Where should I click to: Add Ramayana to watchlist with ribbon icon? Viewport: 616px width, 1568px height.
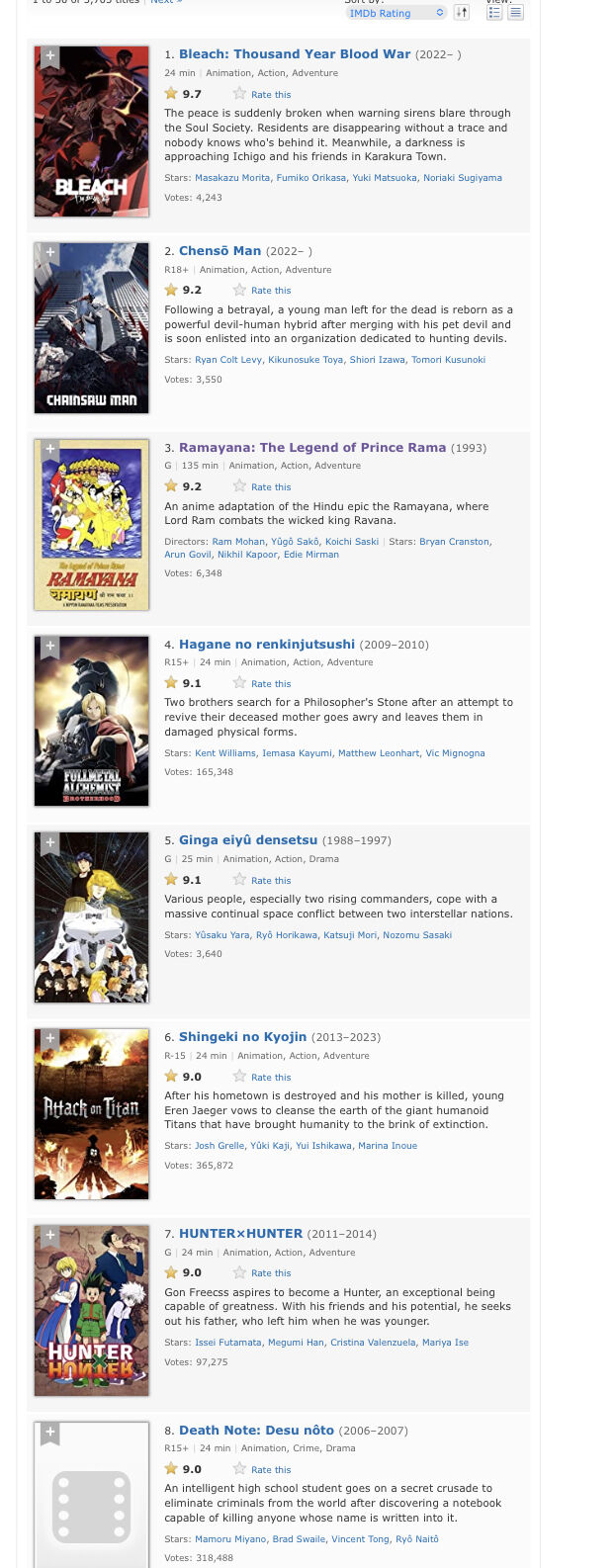point(49,451)
